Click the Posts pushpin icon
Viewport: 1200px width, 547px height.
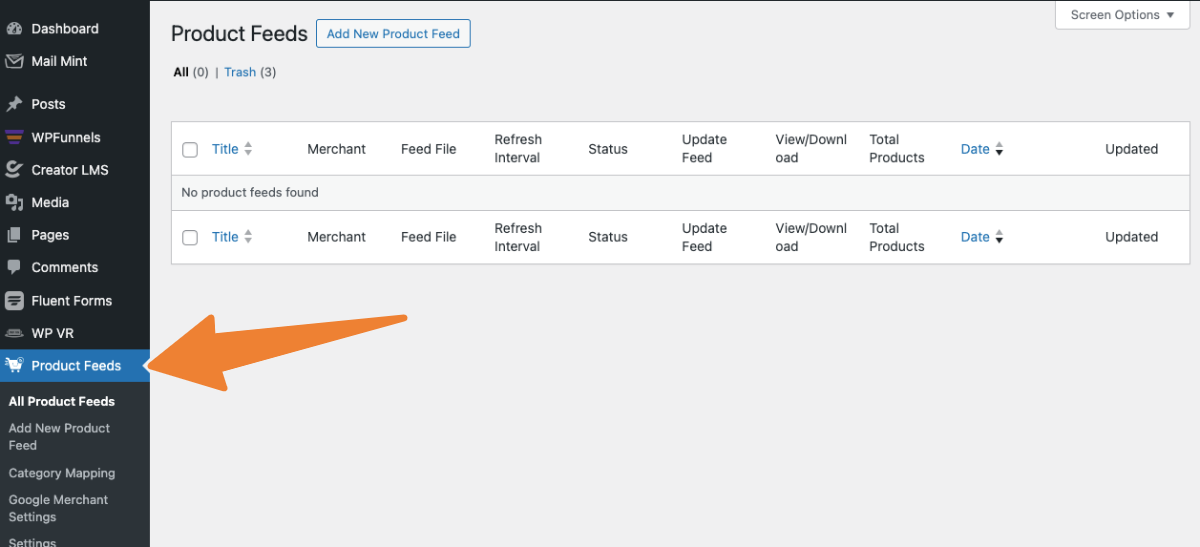point(14,104)
